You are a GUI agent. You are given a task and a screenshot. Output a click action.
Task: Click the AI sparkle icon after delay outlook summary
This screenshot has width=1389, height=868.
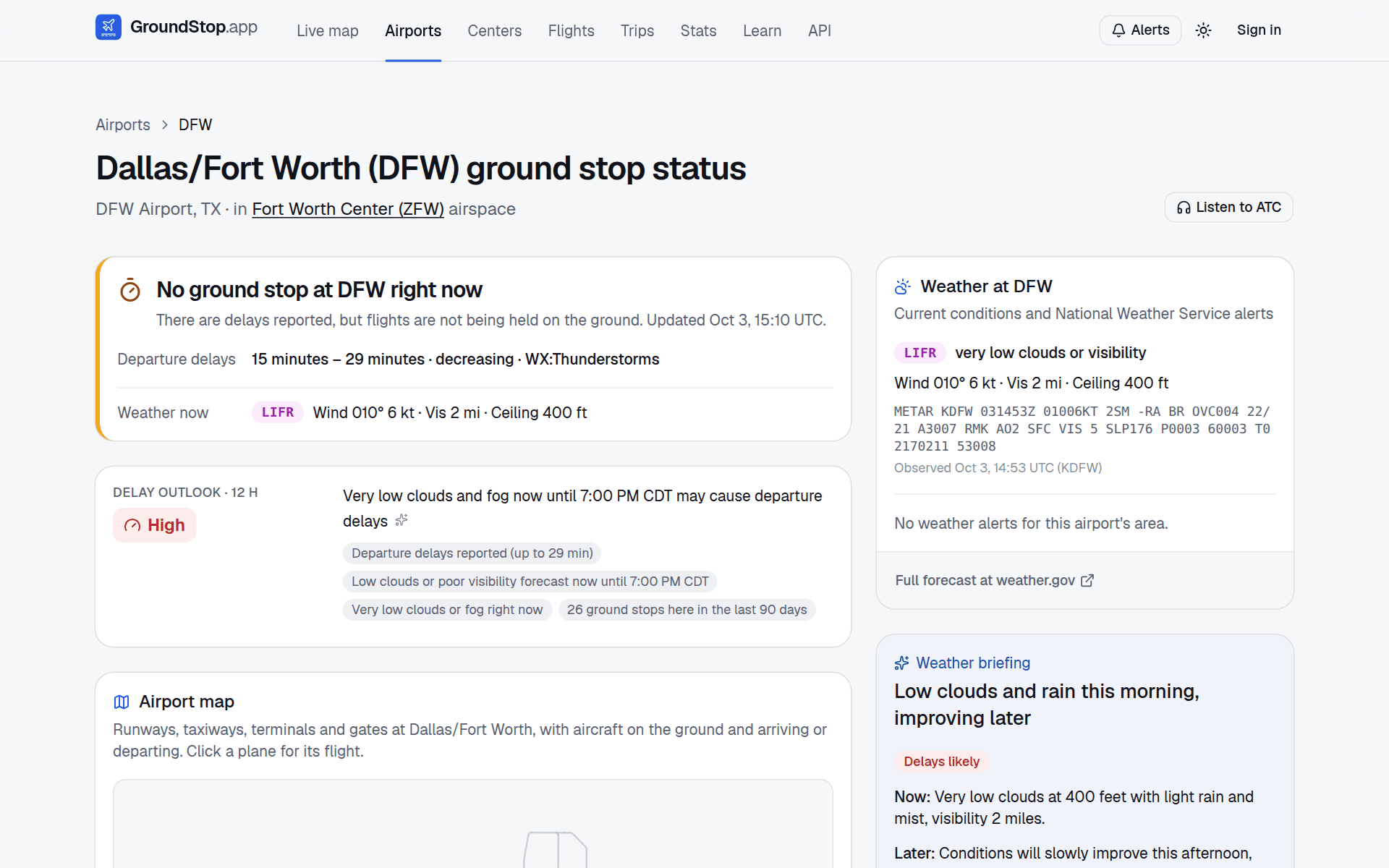(402, 520)
